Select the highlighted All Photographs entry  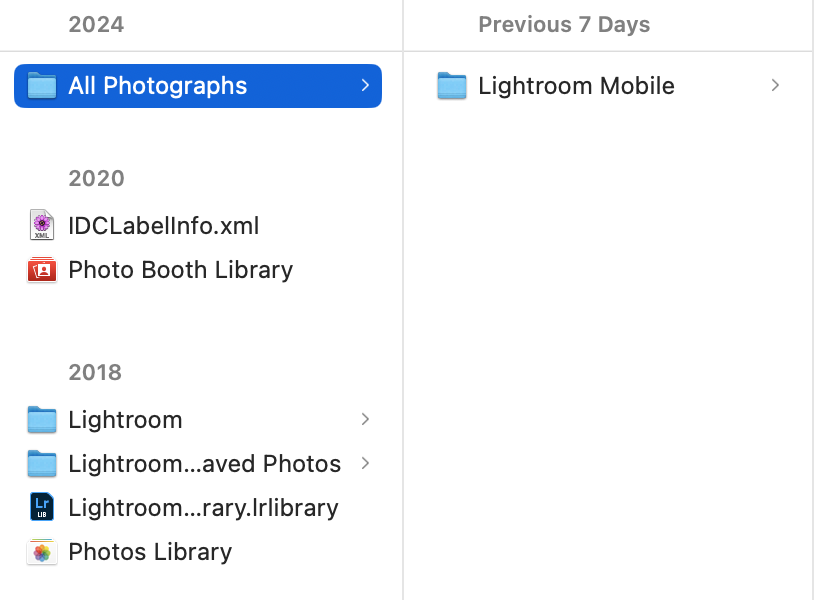[x=156, y=86]
